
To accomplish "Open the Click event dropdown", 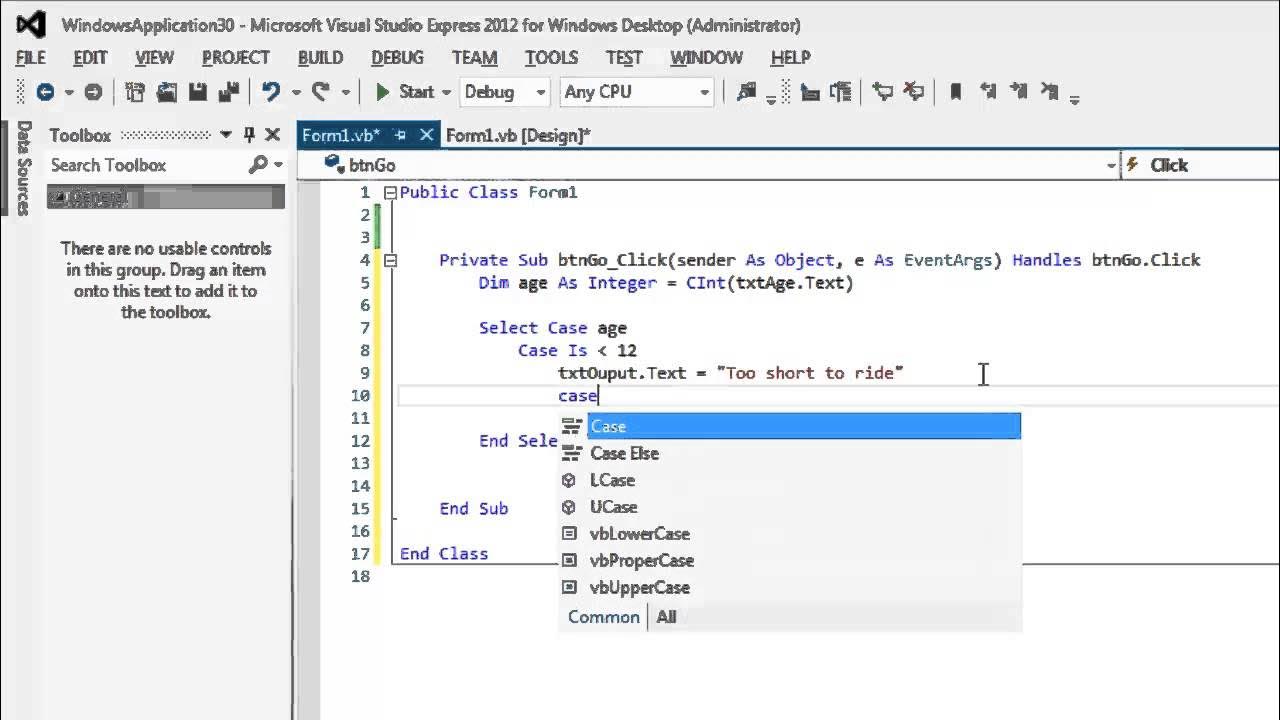I will tap(1201, 165).
